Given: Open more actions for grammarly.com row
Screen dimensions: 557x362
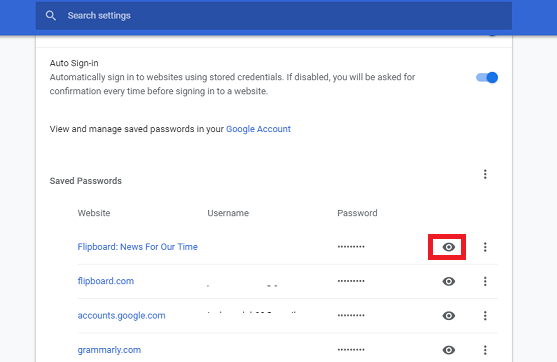Looking at the screenshot, I should (x=485, y=350).
